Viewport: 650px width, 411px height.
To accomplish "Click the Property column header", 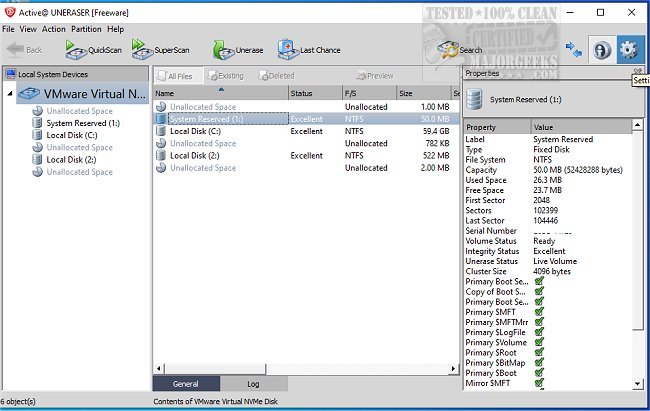I will pyautogui.click(x=497, y=127).
